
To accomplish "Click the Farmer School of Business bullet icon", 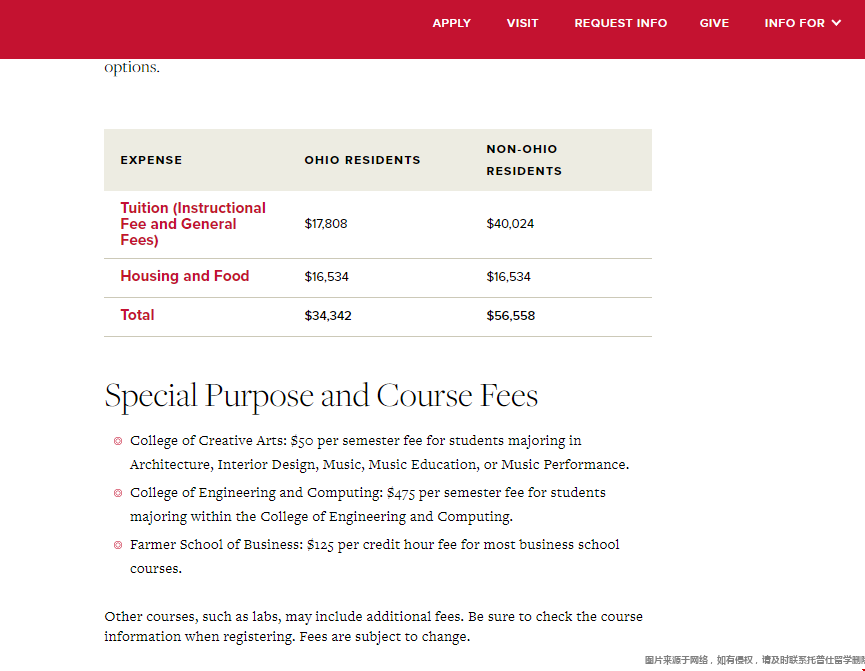I will [118, 545].
